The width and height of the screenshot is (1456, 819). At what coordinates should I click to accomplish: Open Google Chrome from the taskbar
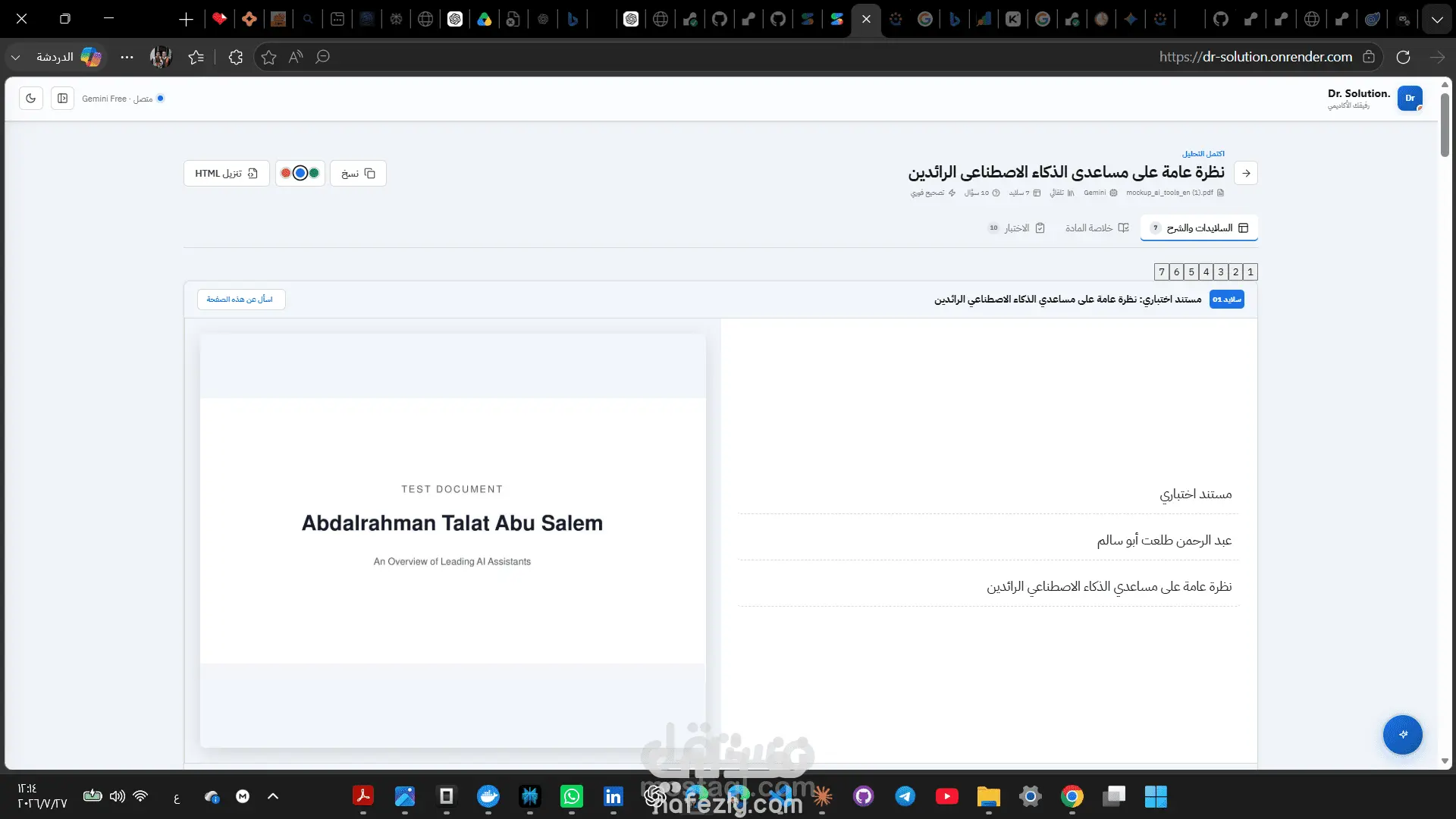click(x=1072, y=796)
